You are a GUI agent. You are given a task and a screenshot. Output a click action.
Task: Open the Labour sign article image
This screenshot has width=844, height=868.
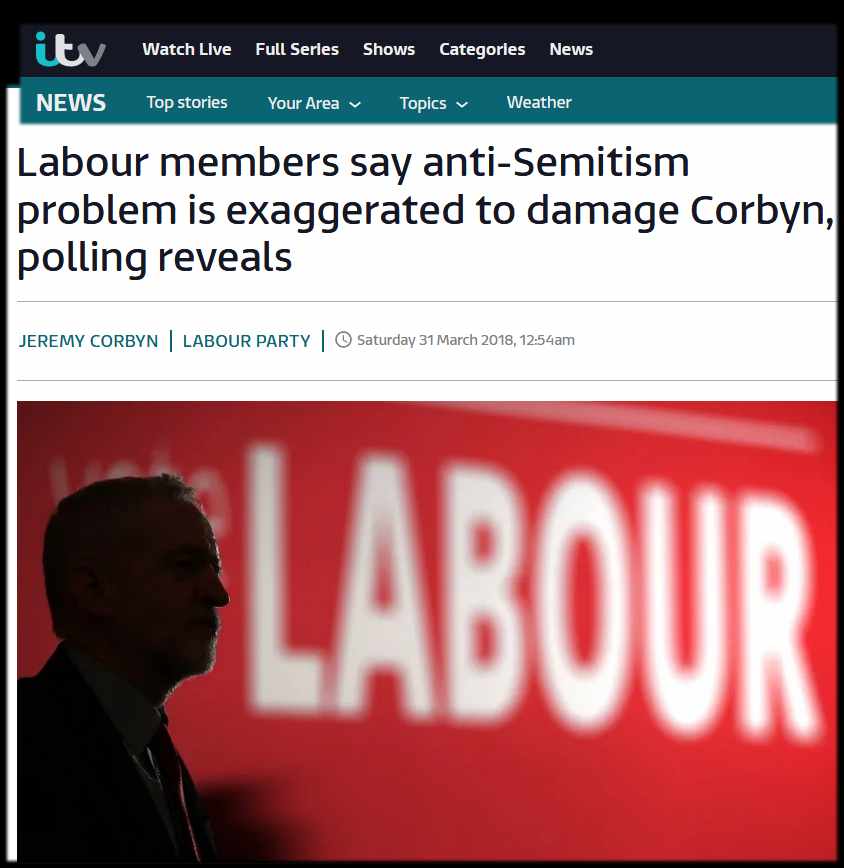(427, 631)
